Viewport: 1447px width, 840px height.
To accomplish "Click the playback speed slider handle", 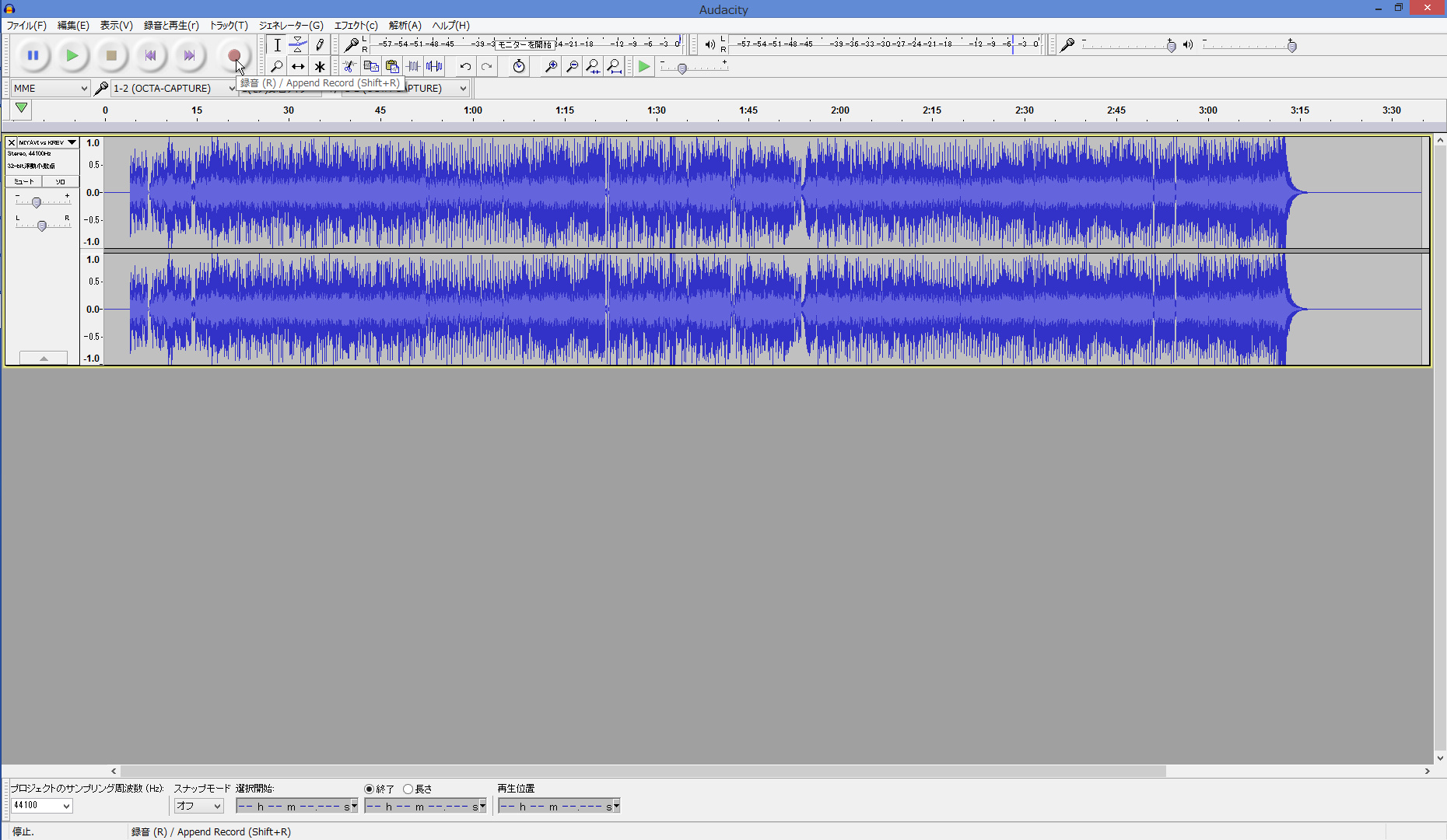I will pyautogui.click(x=682, y=68).
